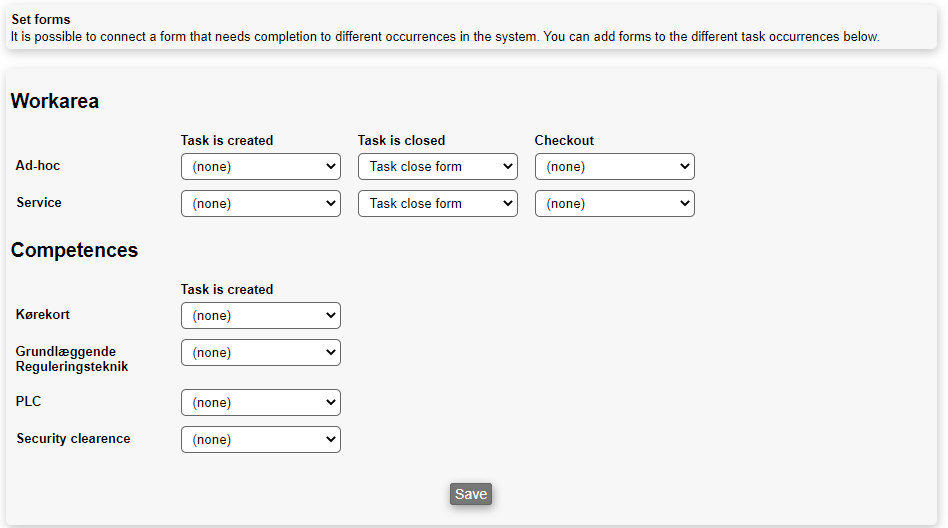This screenshot has height=528, width=948.
Task: Open Service 'Task is closed' dropdown
Action: 437,204
